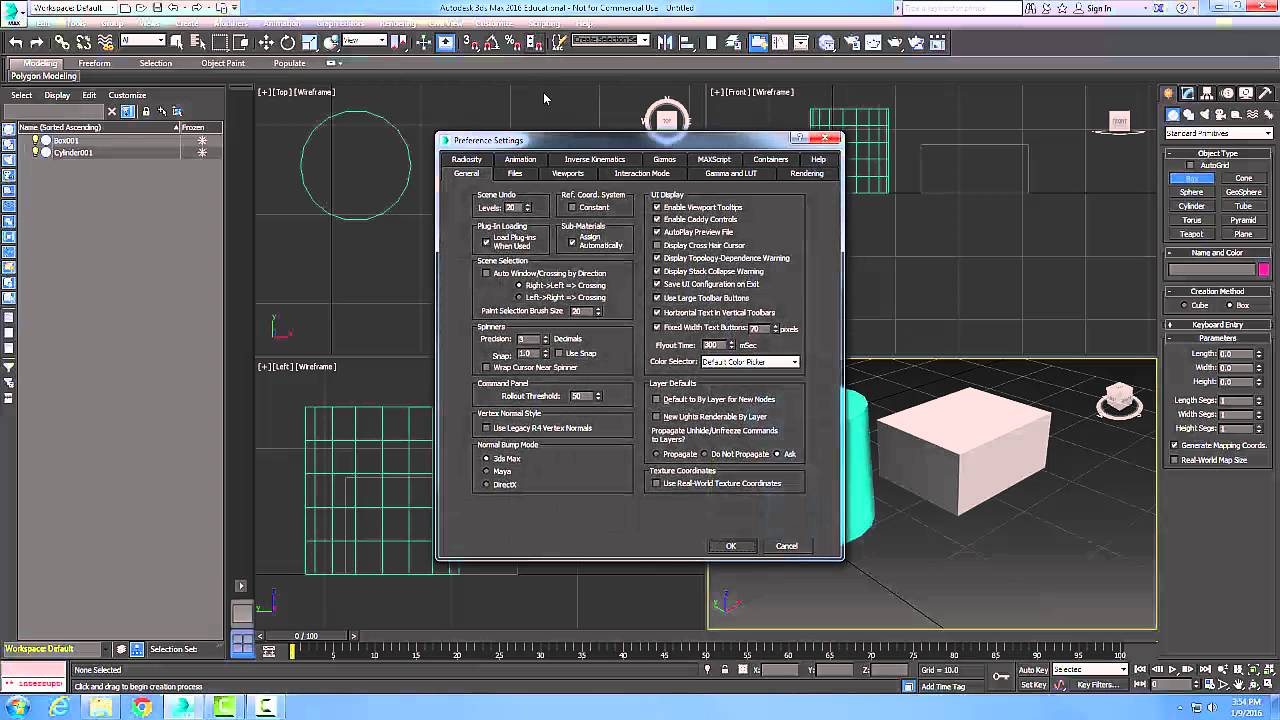1280x720 pixels.
Task: Select the Cube creation method radio
Action: [1185, 305]
